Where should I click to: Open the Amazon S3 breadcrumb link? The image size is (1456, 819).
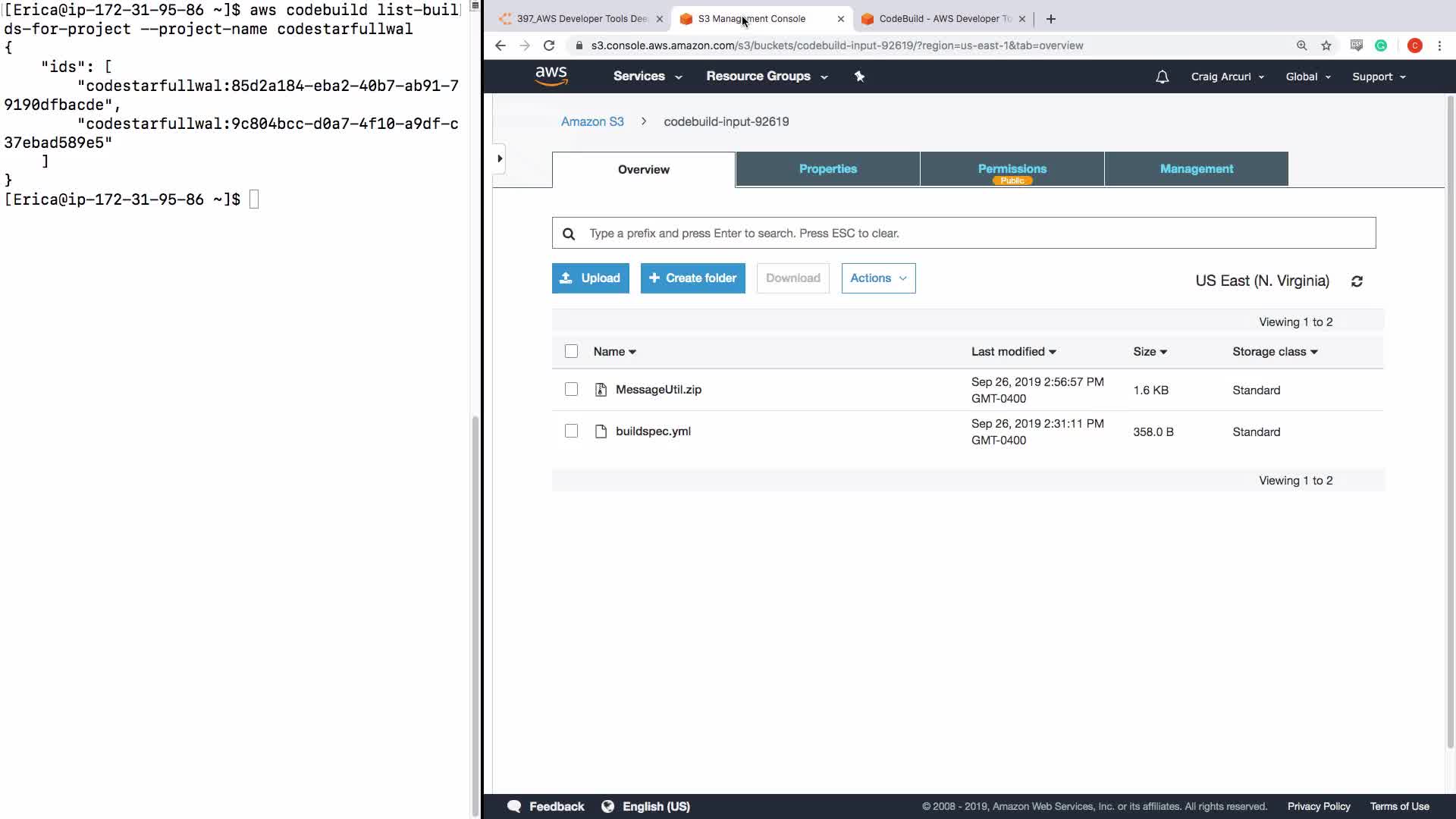click(592, 121)
